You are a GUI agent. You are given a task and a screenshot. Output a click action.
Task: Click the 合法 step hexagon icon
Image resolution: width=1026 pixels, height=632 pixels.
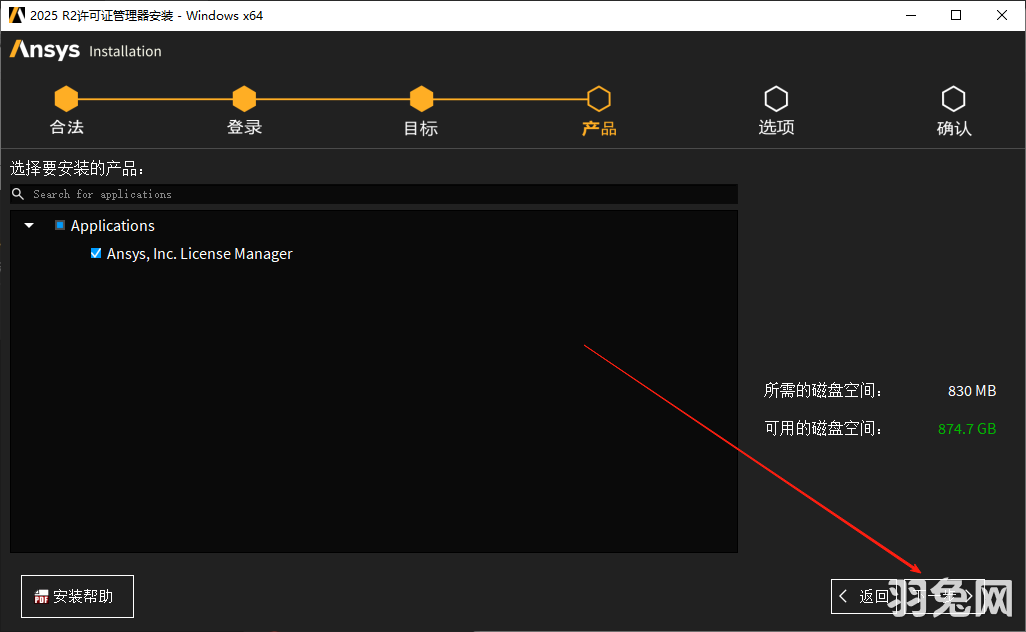tap(66, 99)
